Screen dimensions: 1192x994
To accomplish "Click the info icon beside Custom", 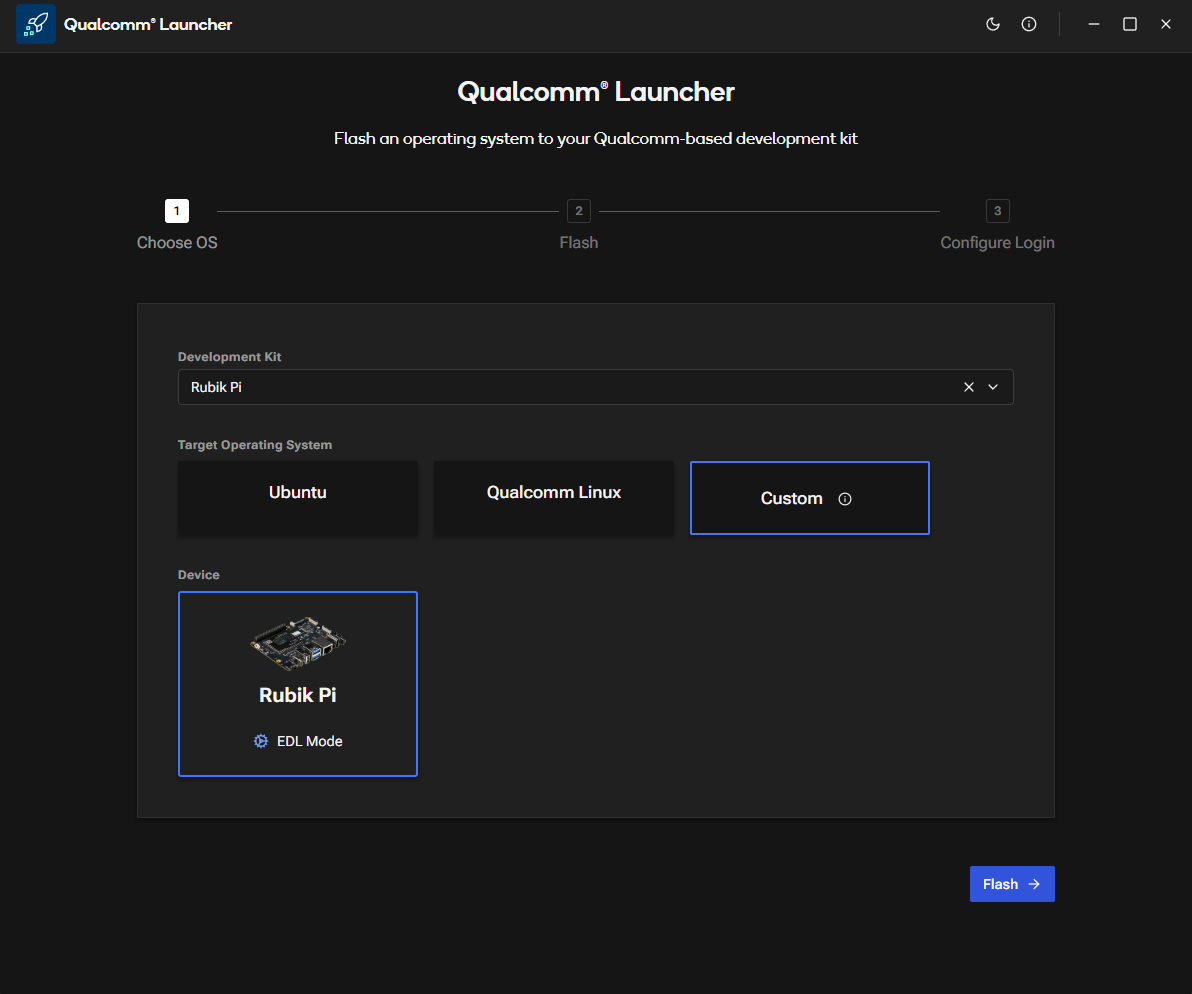I will (x=845, y=499).
